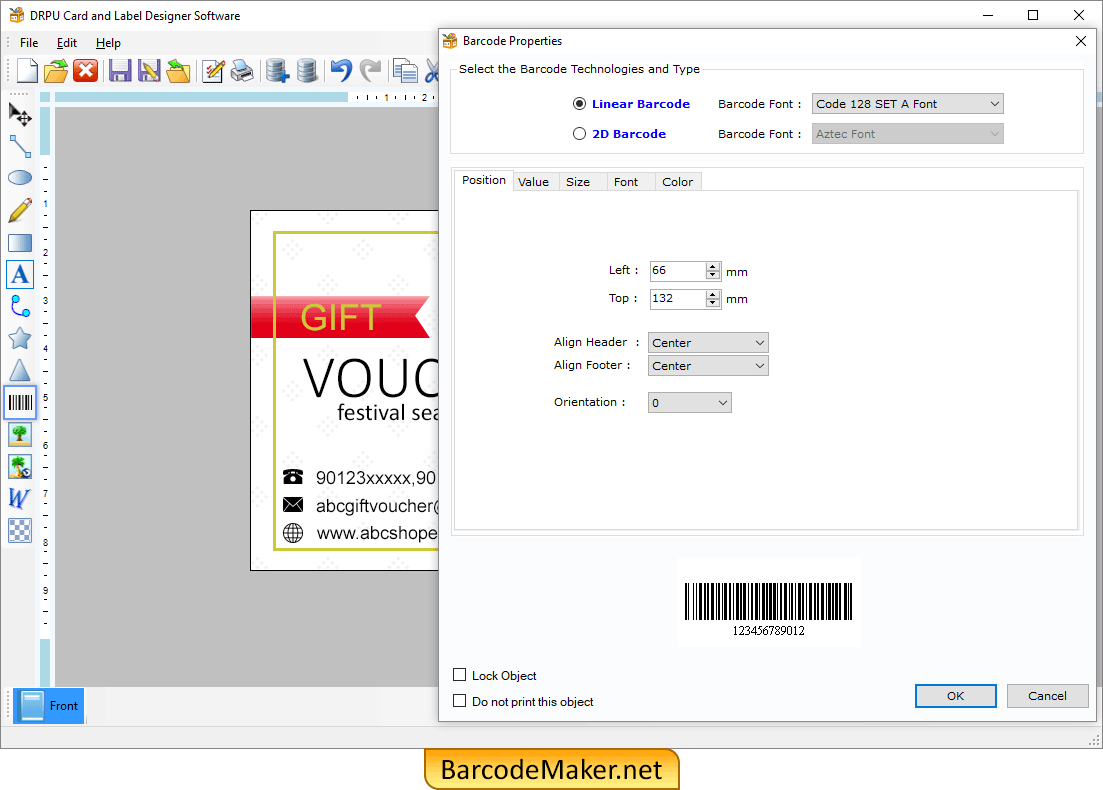This screenshot has height=790, width=1103.
Task: Select the Pencil tool
Action: click(20, 210)
